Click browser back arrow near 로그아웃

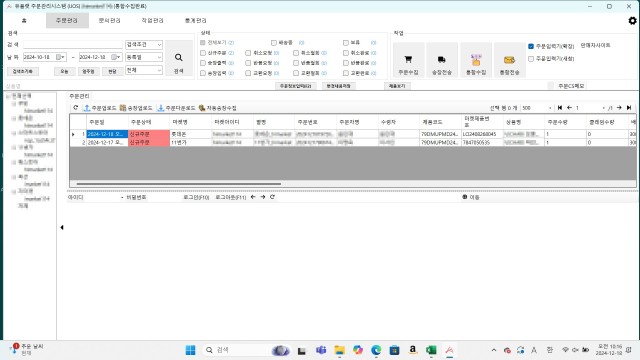tap(253, 197)
